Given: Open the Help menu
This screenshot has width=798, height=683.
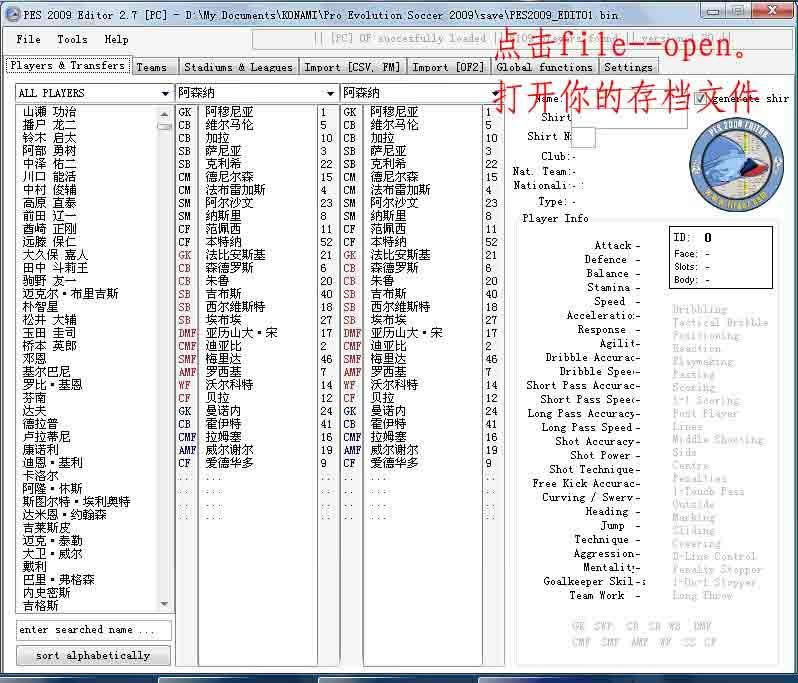Looking at the screenshot, I should [x=116, y=39].
